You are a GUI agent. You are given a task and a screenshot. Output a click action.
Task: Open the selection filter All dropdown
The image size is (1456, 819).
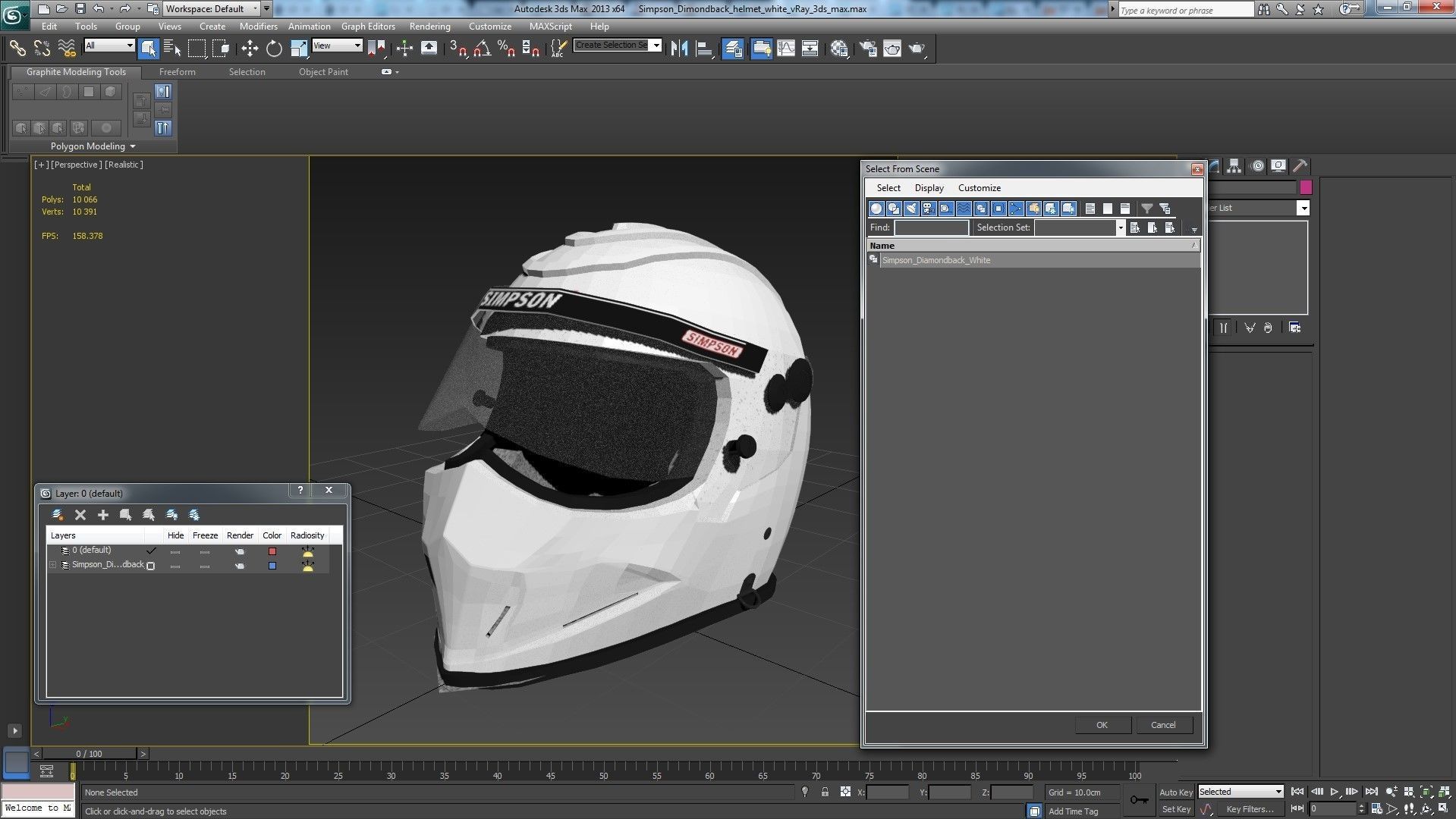[109, 45]
